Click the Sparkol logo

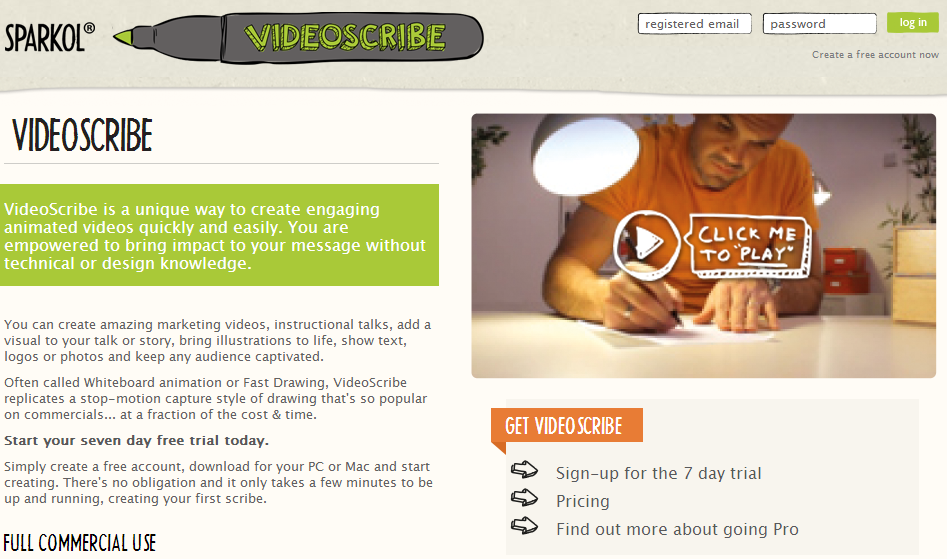(x=50, y=37)
